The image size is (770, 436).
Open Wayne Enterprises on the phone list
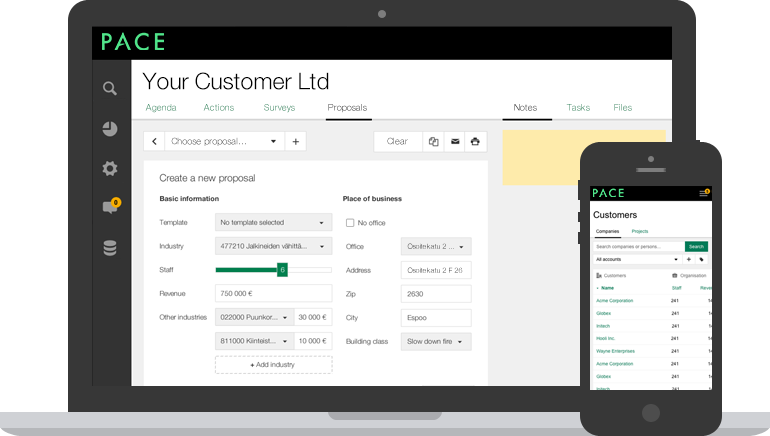click(x=615, y=351)
